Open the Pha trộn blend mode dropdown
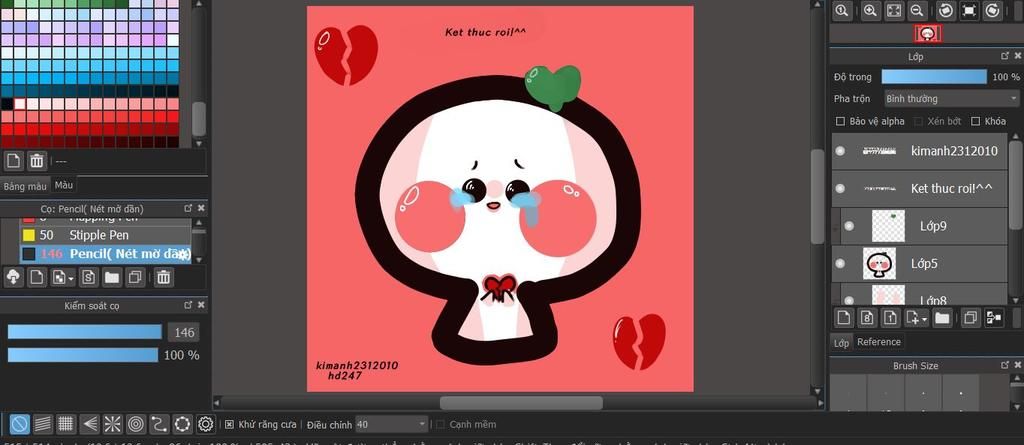The height and width of the screenshot is (445, 1024). (952, 99)
